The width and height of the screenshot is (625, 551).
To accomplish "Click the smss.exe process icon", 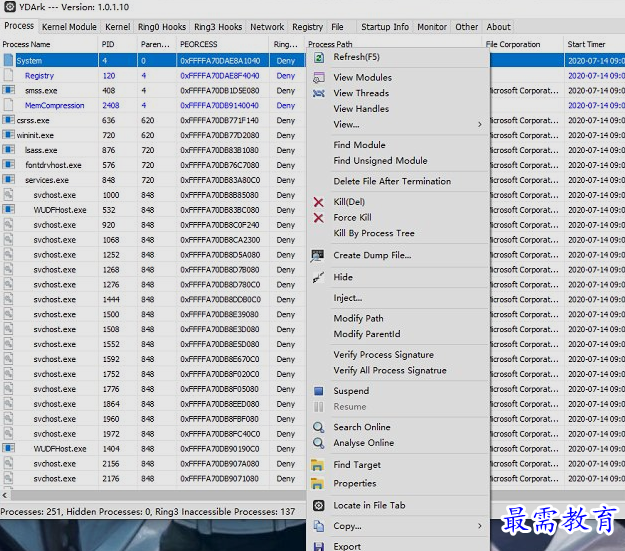I will pyautogui.click(x=8, y=90).
